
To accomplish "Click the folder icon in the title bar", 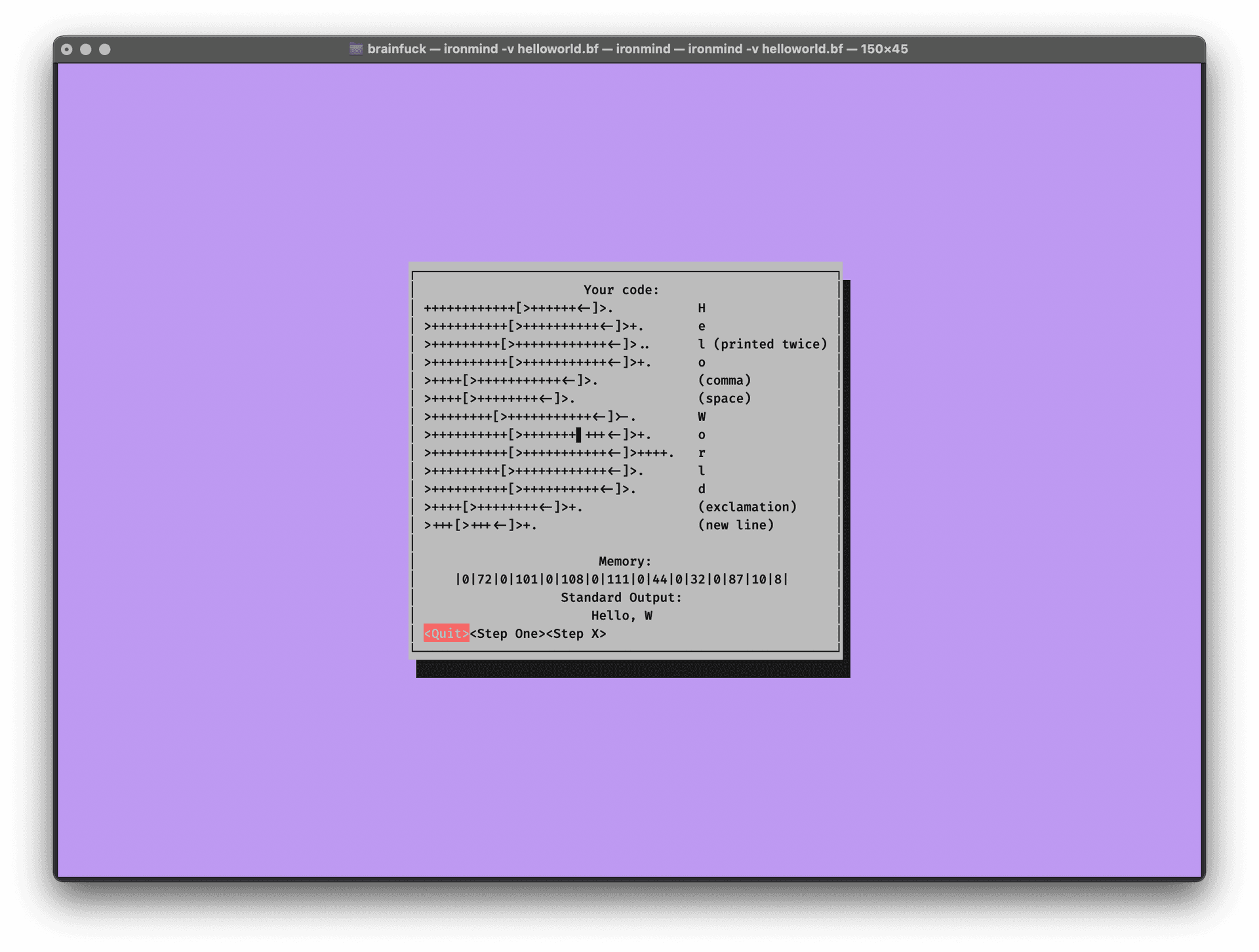I will 356,49.
